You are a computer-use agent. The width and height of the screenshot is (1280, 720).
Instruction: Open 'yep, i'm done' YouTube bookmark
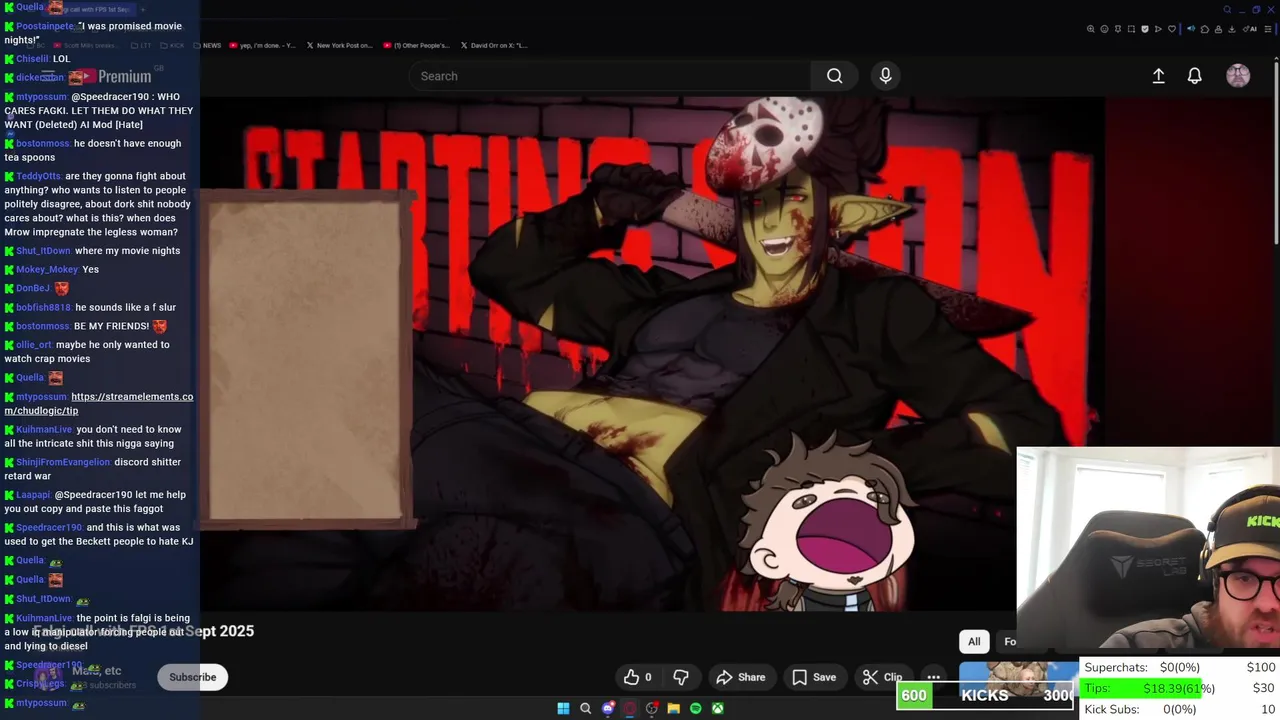263,45
